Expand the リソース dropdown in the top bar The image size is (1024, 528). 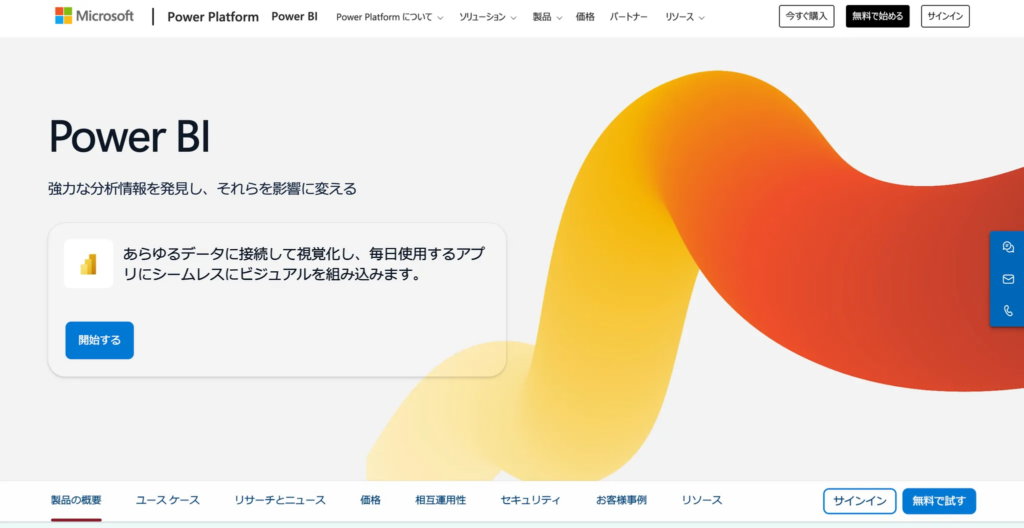click(x=684, y=17)
